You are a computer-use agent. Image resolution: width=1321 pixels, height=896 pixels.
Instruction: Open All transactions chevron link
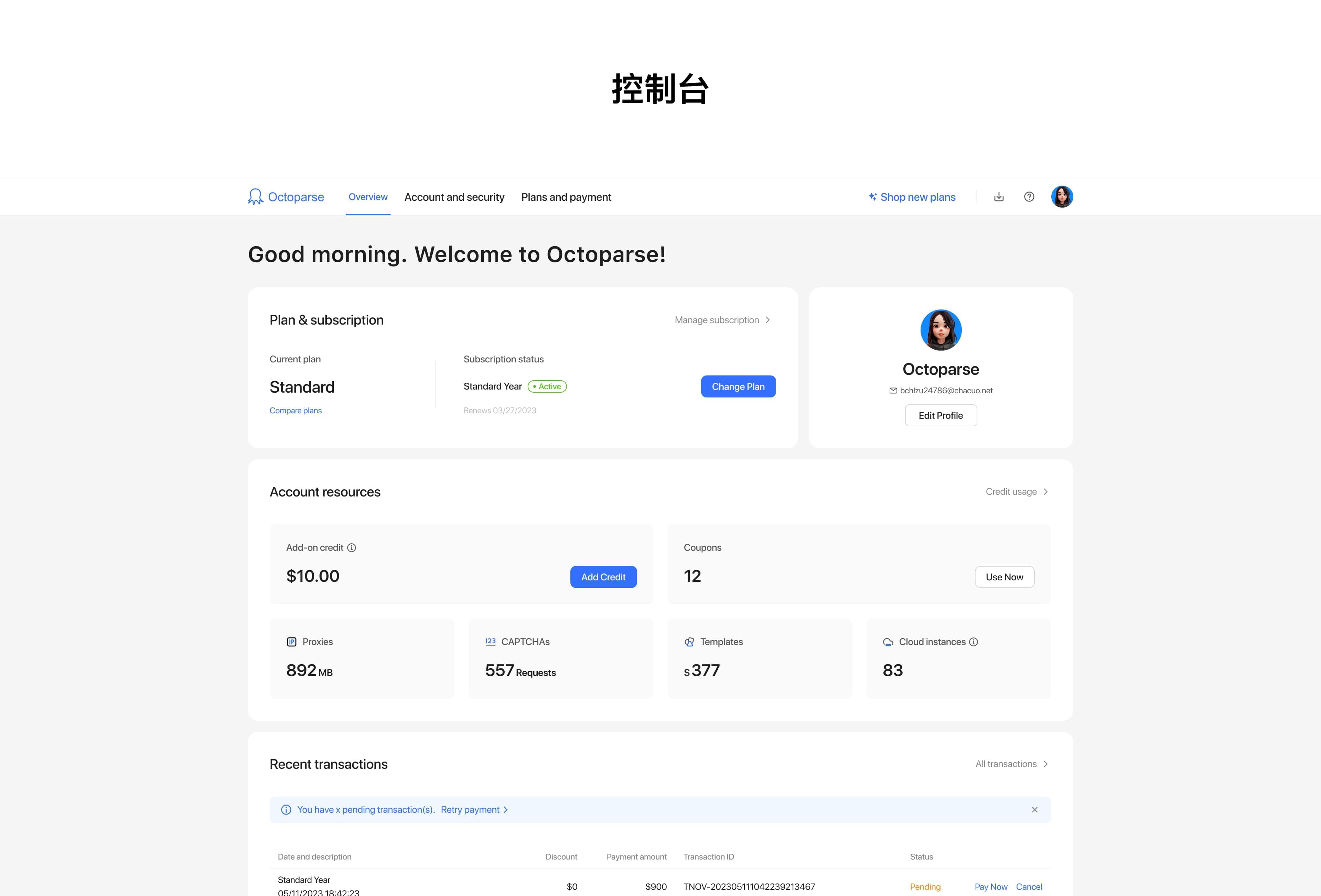point(1012,764)
